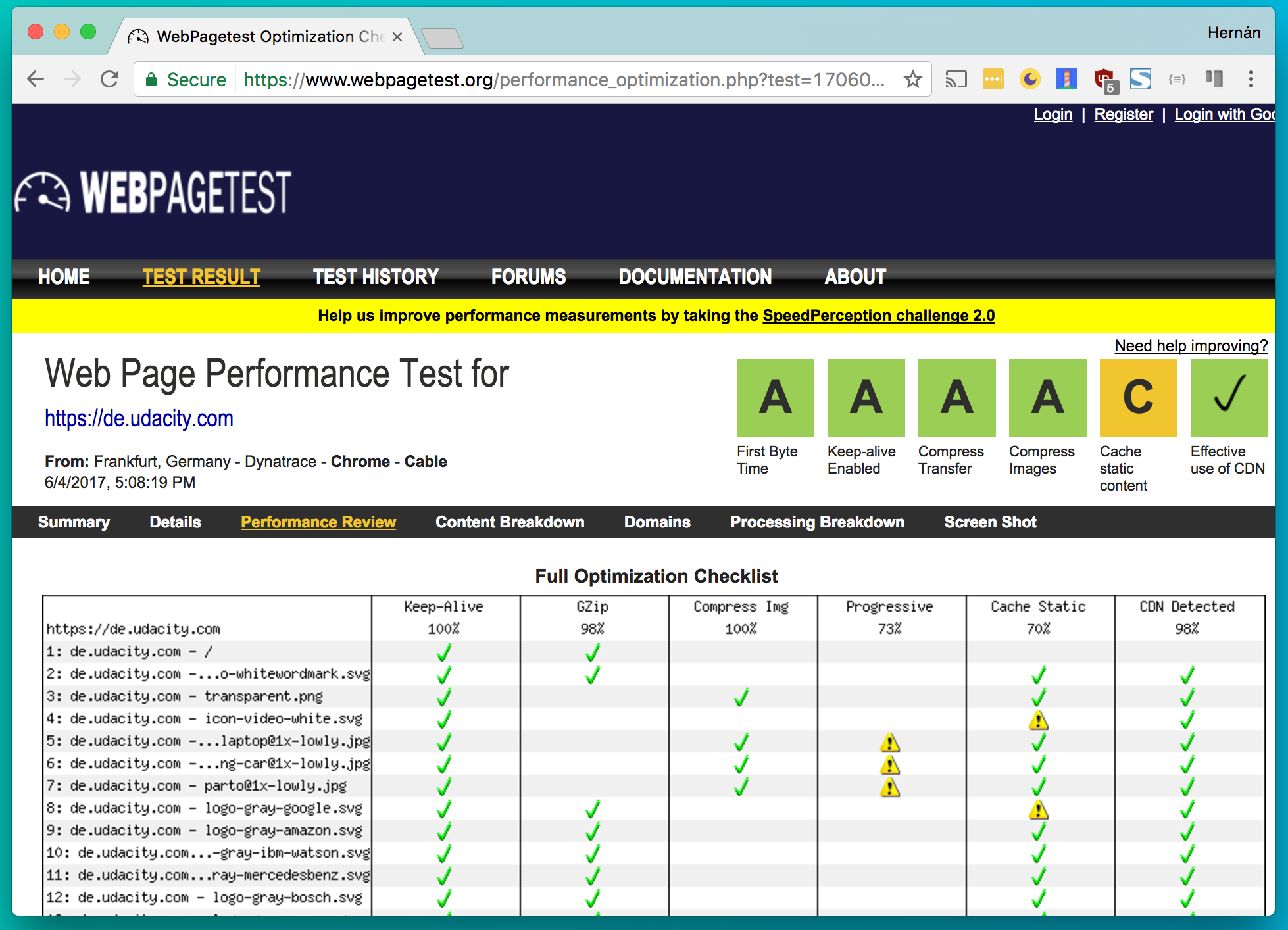Click the back navigation arrow
1288x930 pixels.
36,80
